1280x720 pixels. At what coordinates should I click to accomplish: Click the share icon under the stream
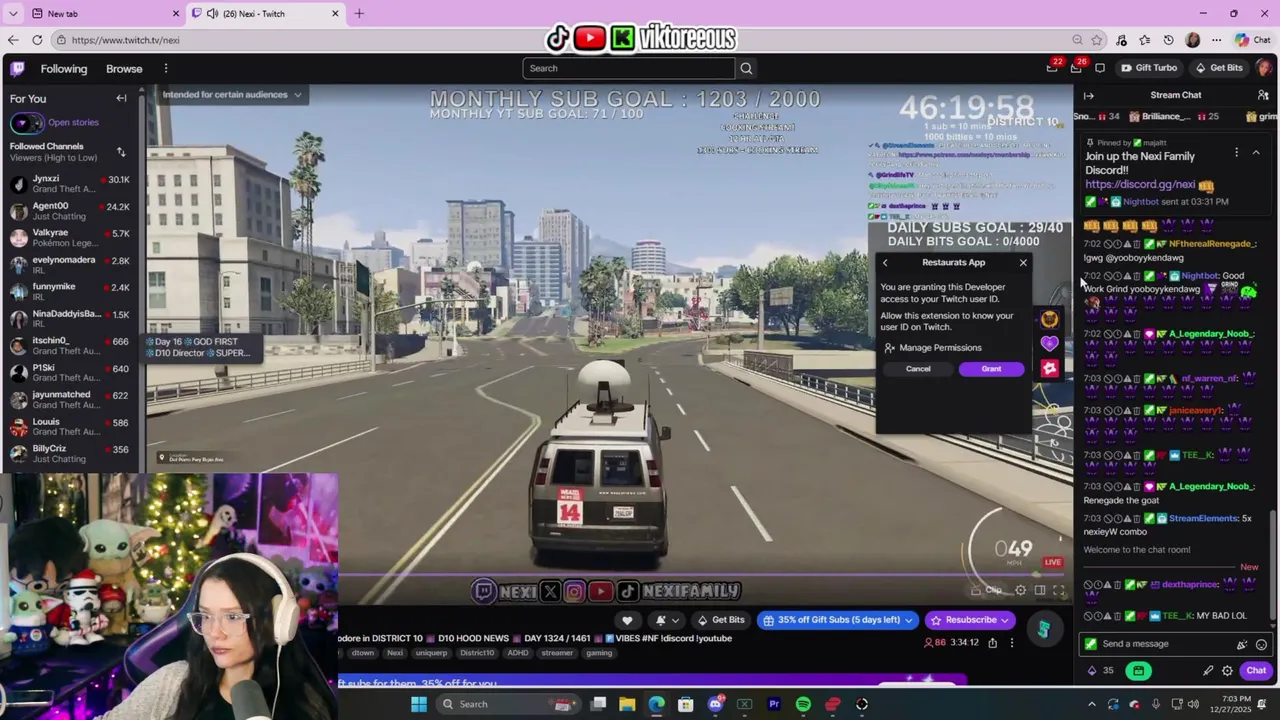(x=992, y=642)
